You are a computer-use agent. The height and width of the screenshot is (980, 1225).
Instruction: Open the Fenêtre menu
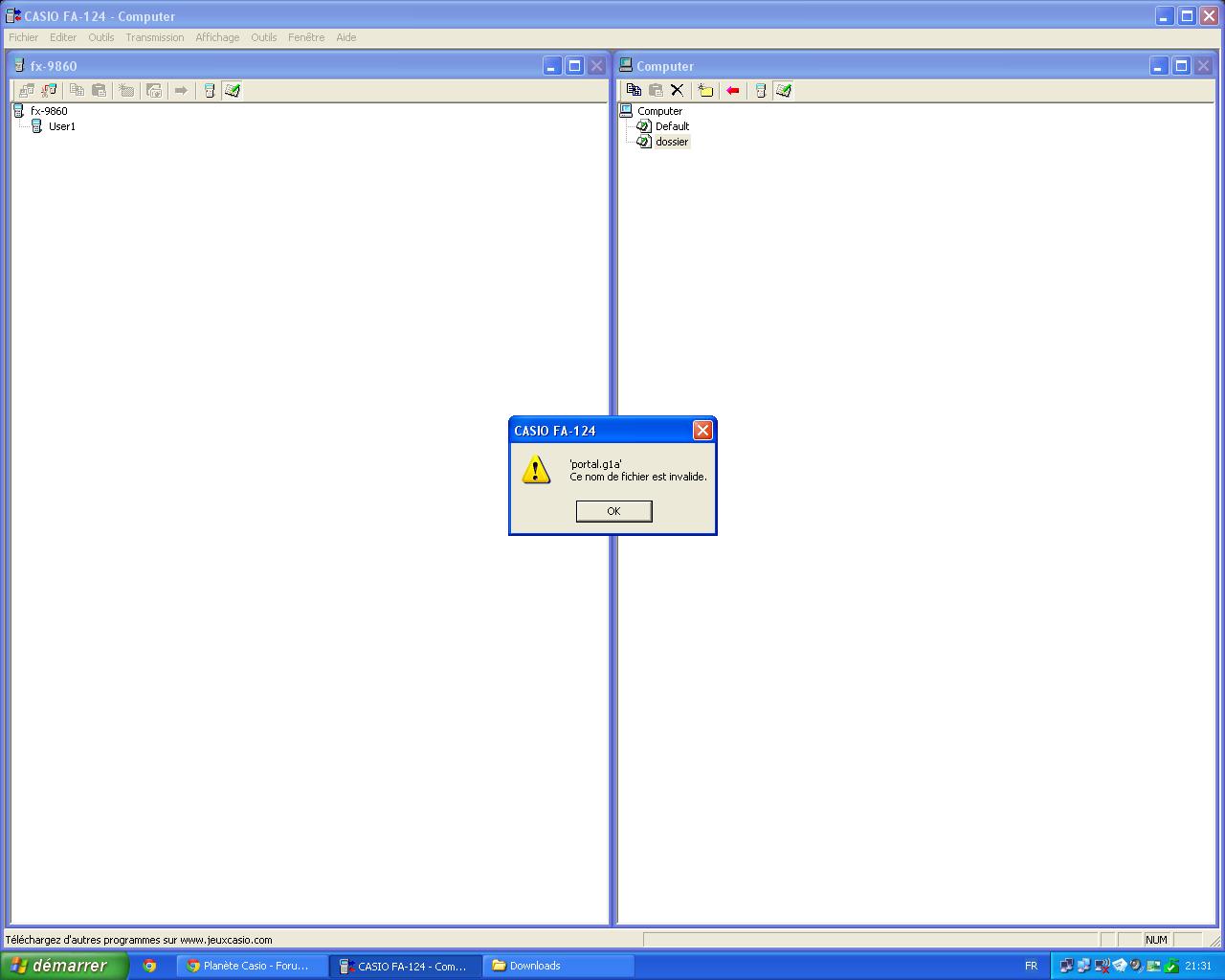point(306,37)
